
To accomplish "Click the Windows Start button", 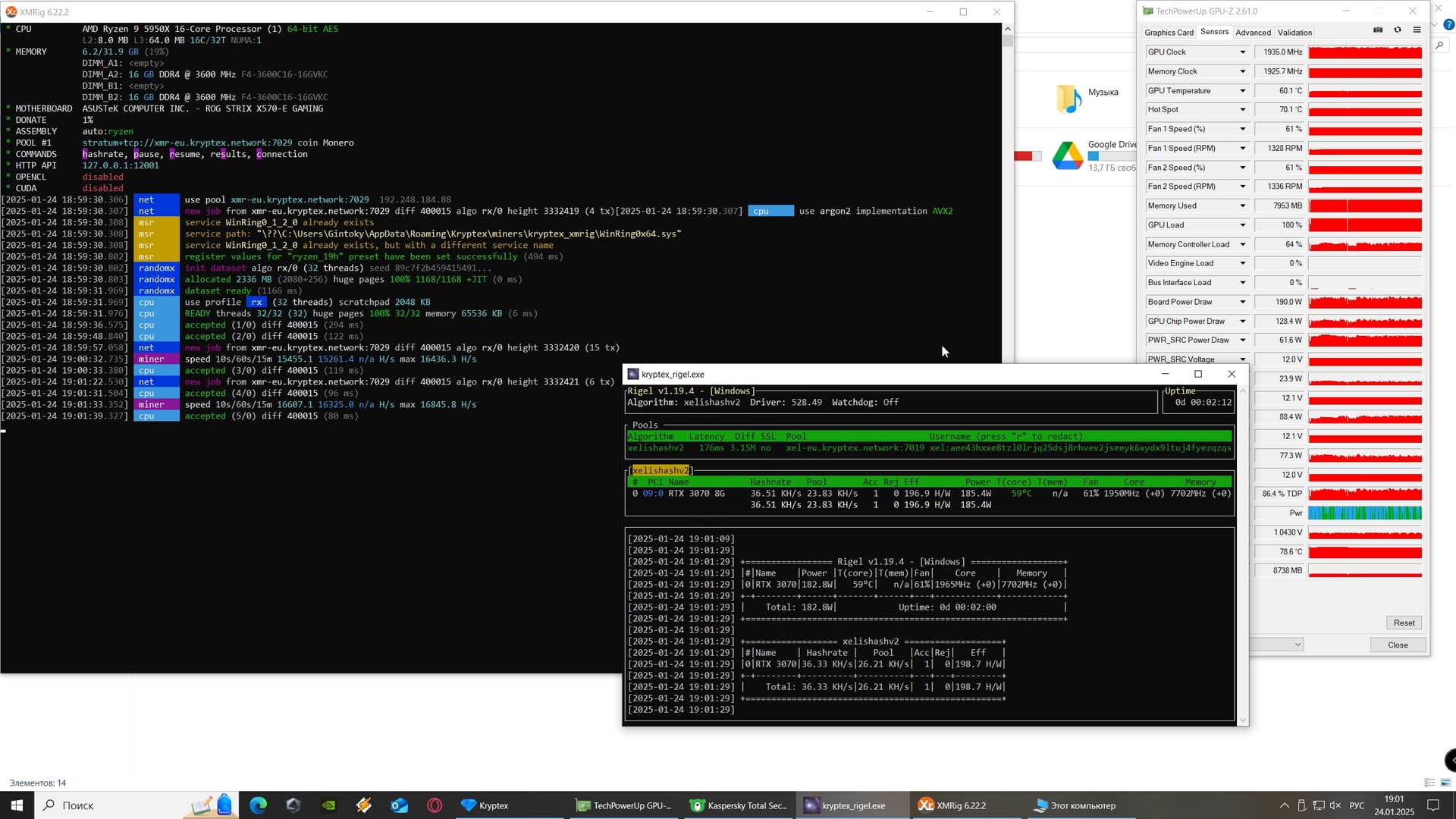I will (17, 805).
